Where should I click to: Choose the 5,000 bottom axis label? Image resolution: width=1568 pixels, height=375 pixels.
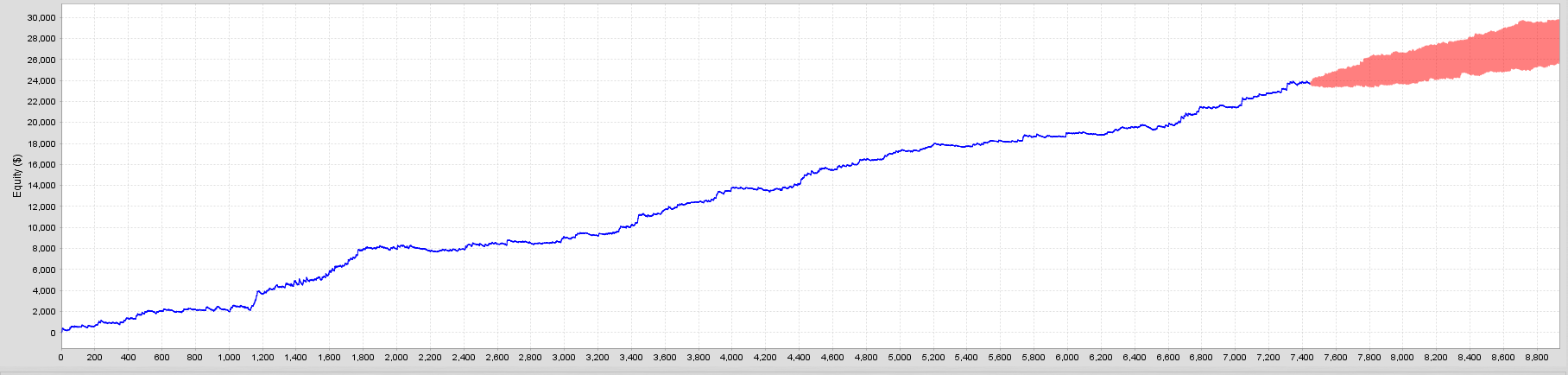tap(900, 357)
